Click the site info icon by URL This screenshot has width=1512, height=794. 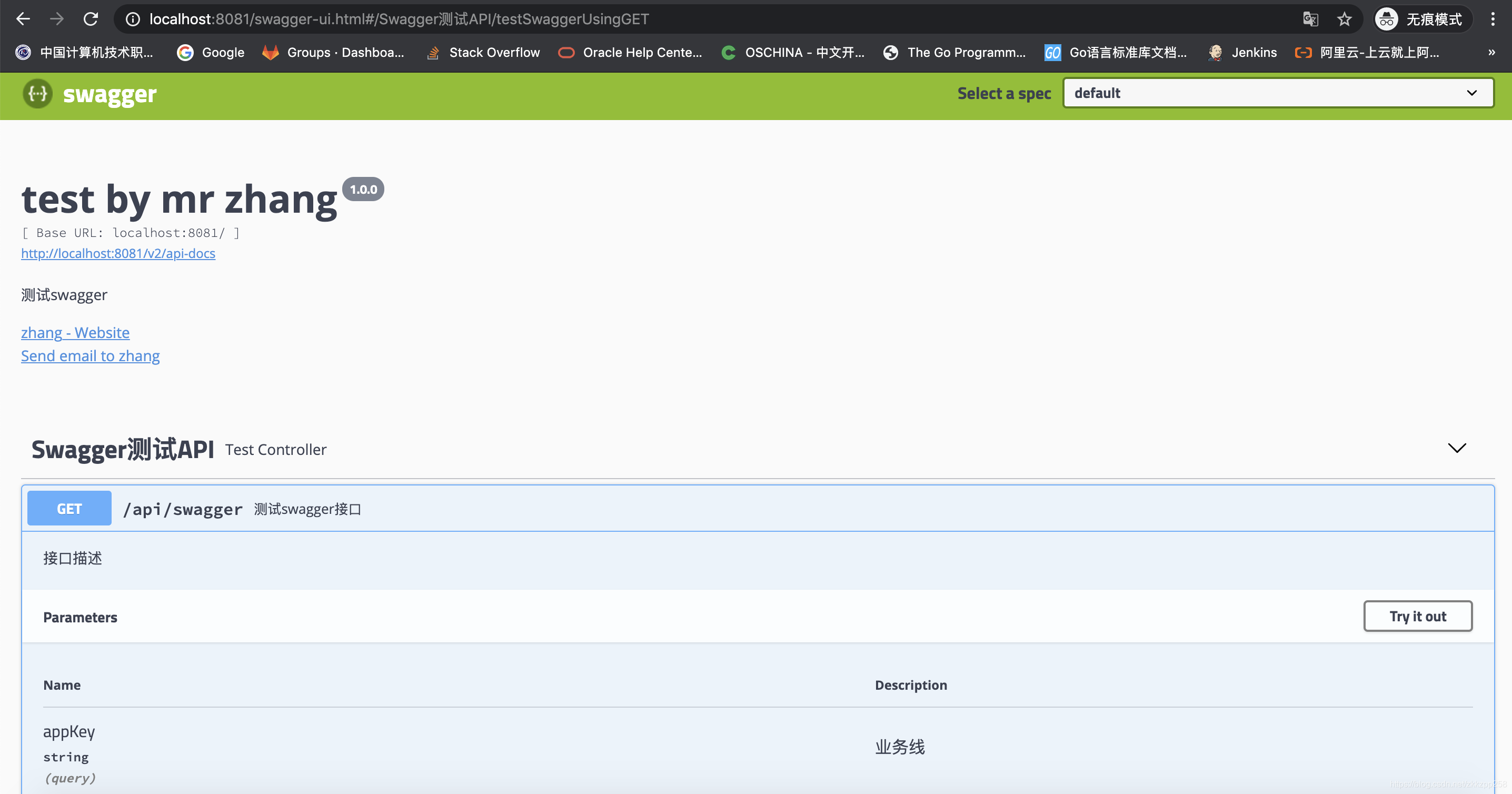133,19
